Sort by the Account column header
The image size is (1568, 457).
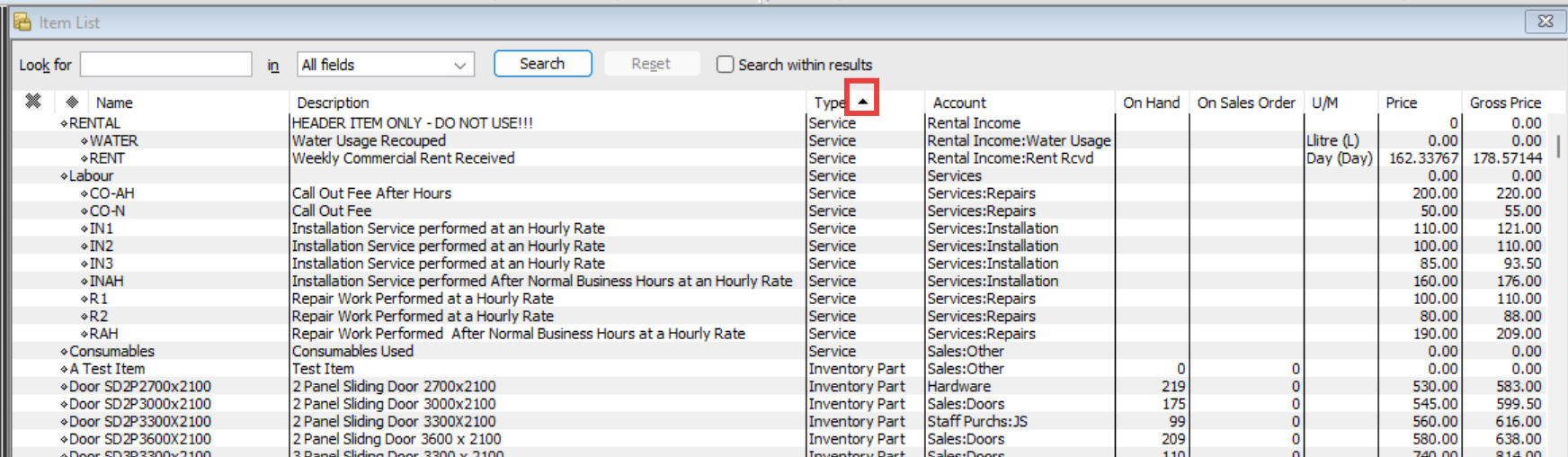point(959,103)
